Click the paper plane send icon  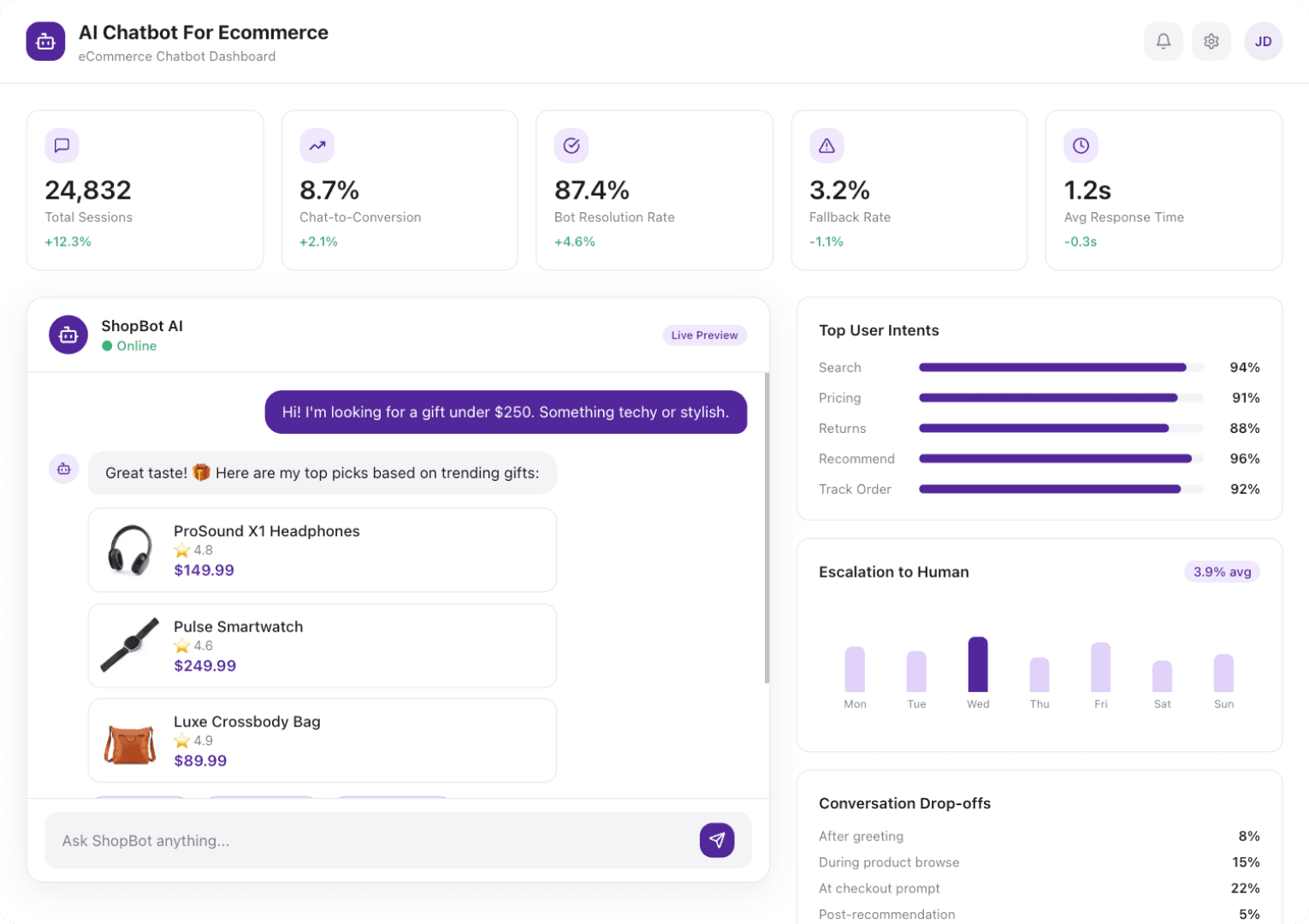pos(717,840)
